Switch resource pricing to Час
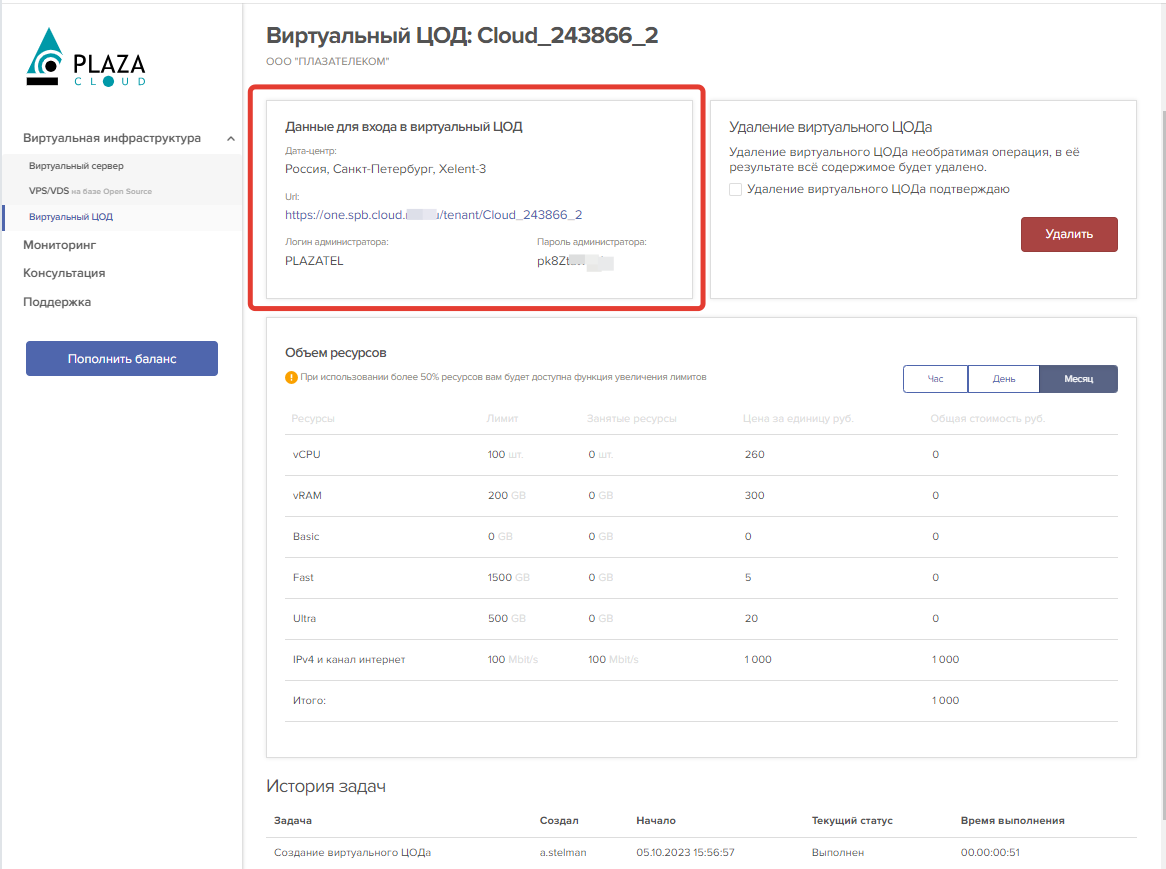This screenshot has height=869, width=1166. coord(935,379)
